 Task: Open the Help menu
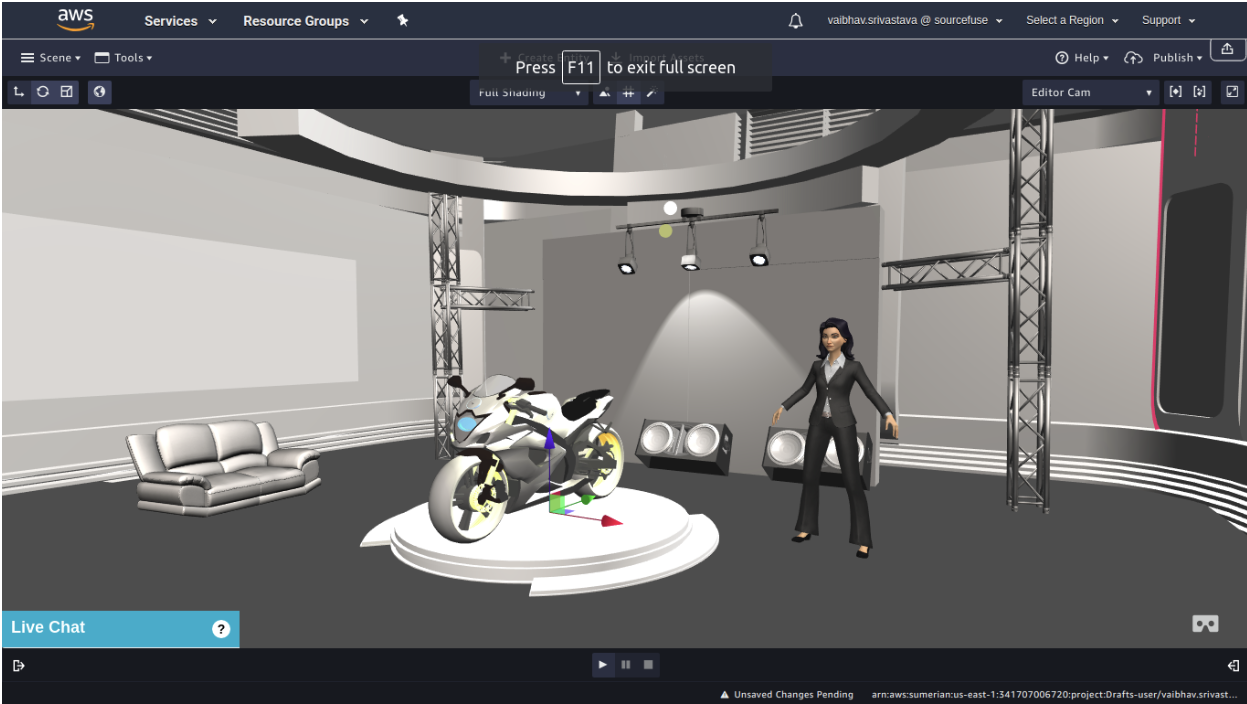click(1082, 58)
